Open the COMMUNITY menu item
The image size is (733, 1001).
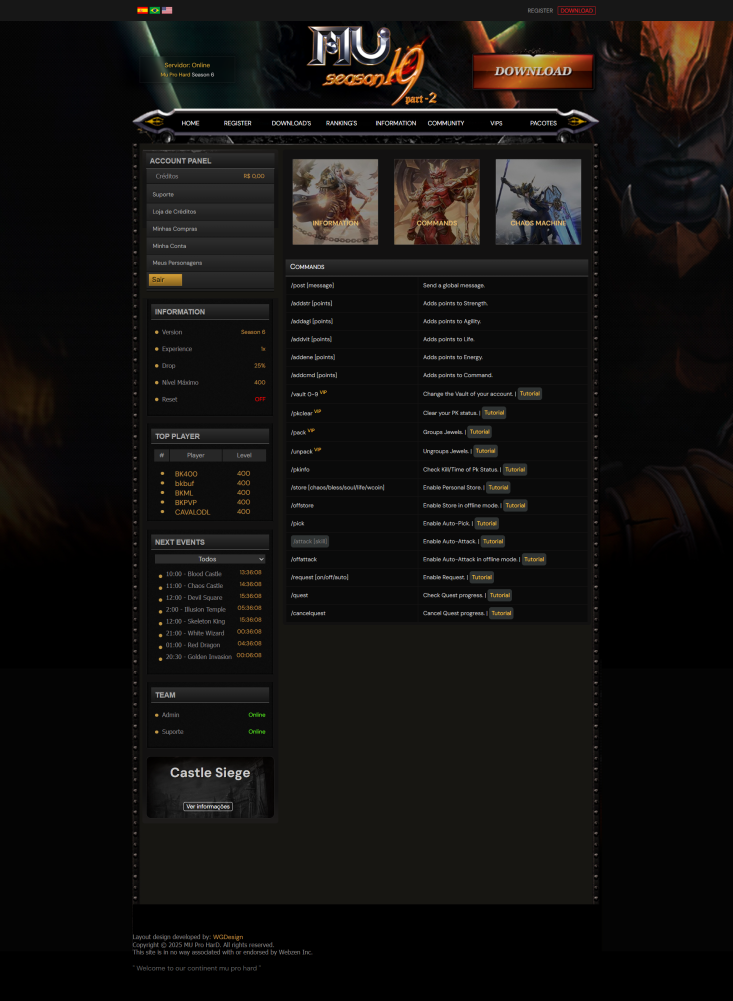point(446,123)
